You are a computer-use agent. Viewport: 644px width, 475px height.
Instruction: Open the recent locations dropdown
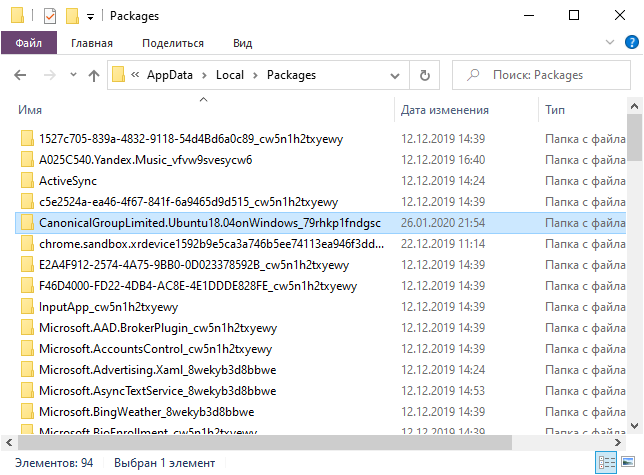74,75
